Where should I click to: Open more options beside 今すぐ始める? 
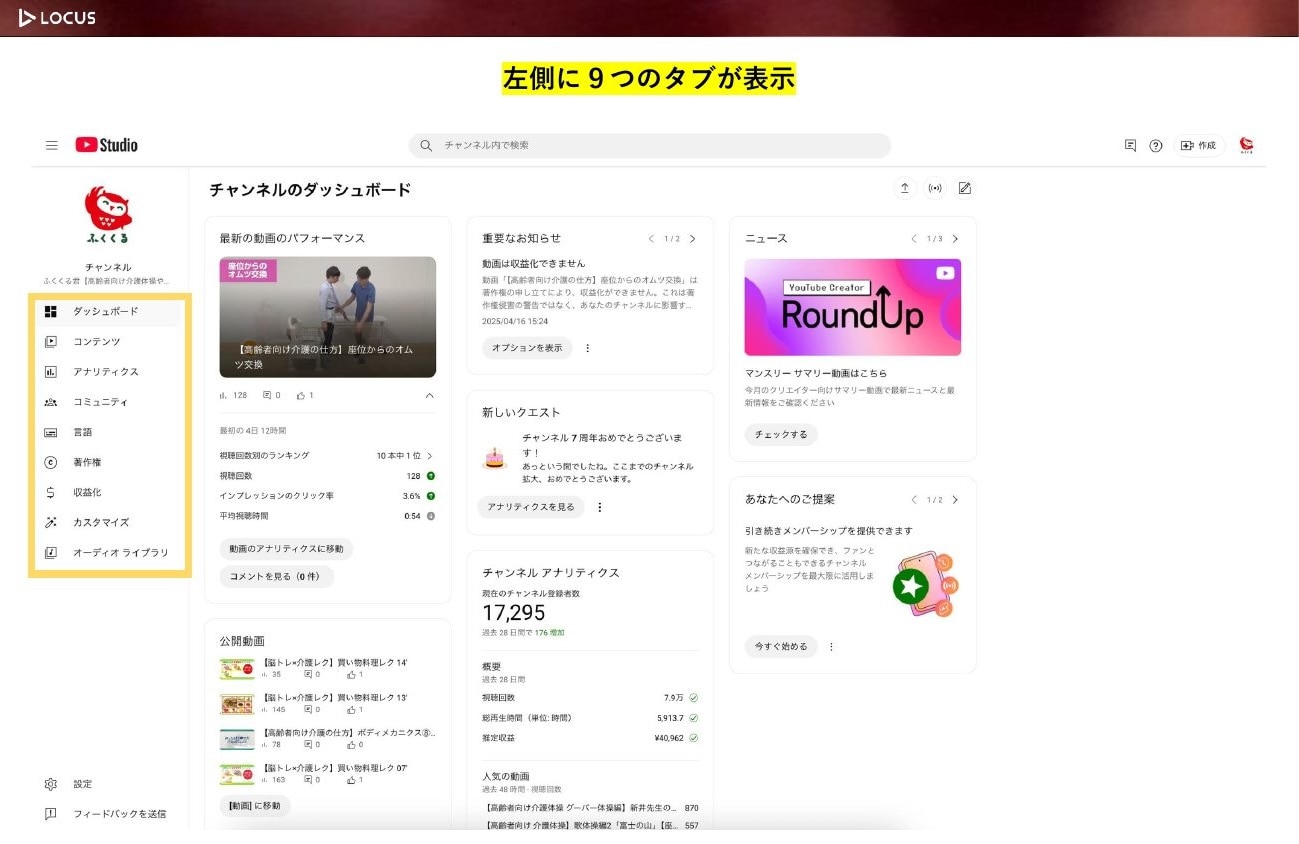pyautogui.click(x=831, y=646)
